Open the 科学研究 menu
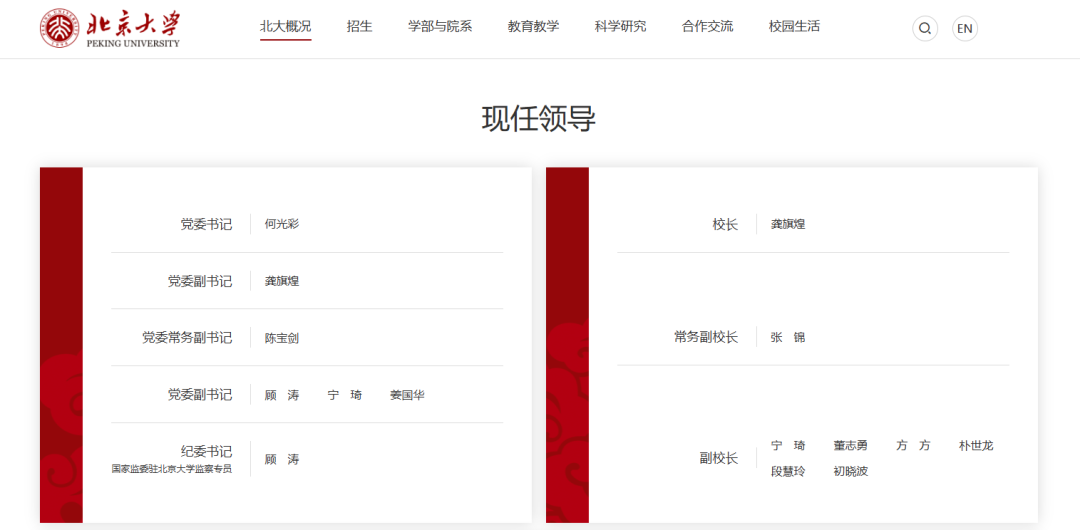The height and width of the screenshot is (530, 1080). coord(621,27)
